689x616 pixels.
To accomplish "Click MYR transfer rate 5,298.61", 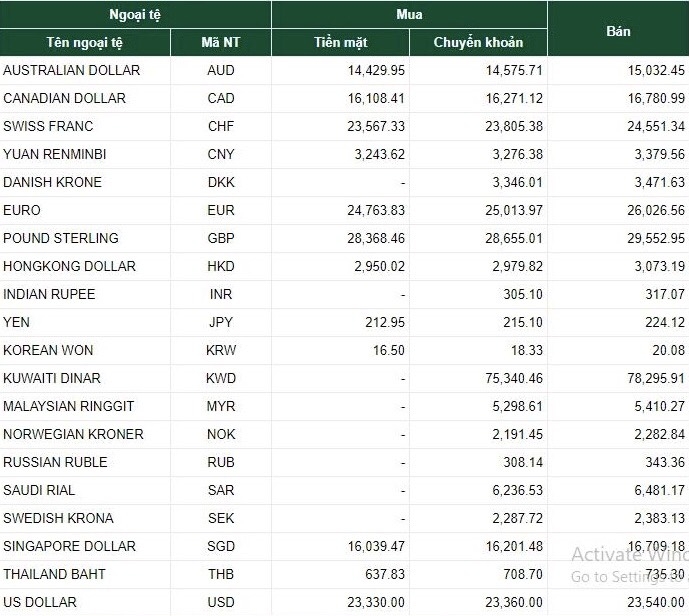I will [x=518, y=406].
